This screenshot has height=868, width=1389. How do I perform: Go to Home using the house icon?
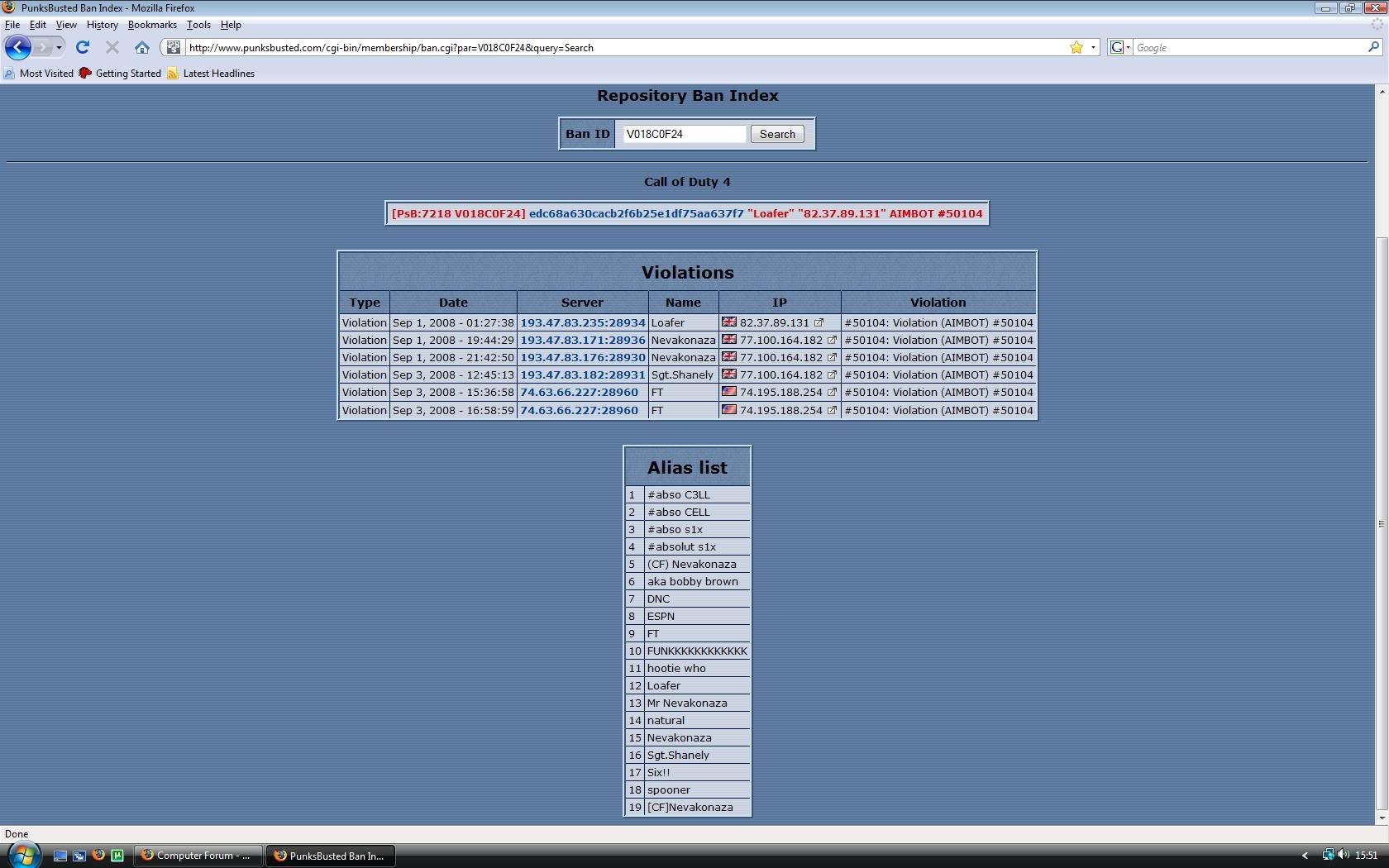tap(142, 47)
